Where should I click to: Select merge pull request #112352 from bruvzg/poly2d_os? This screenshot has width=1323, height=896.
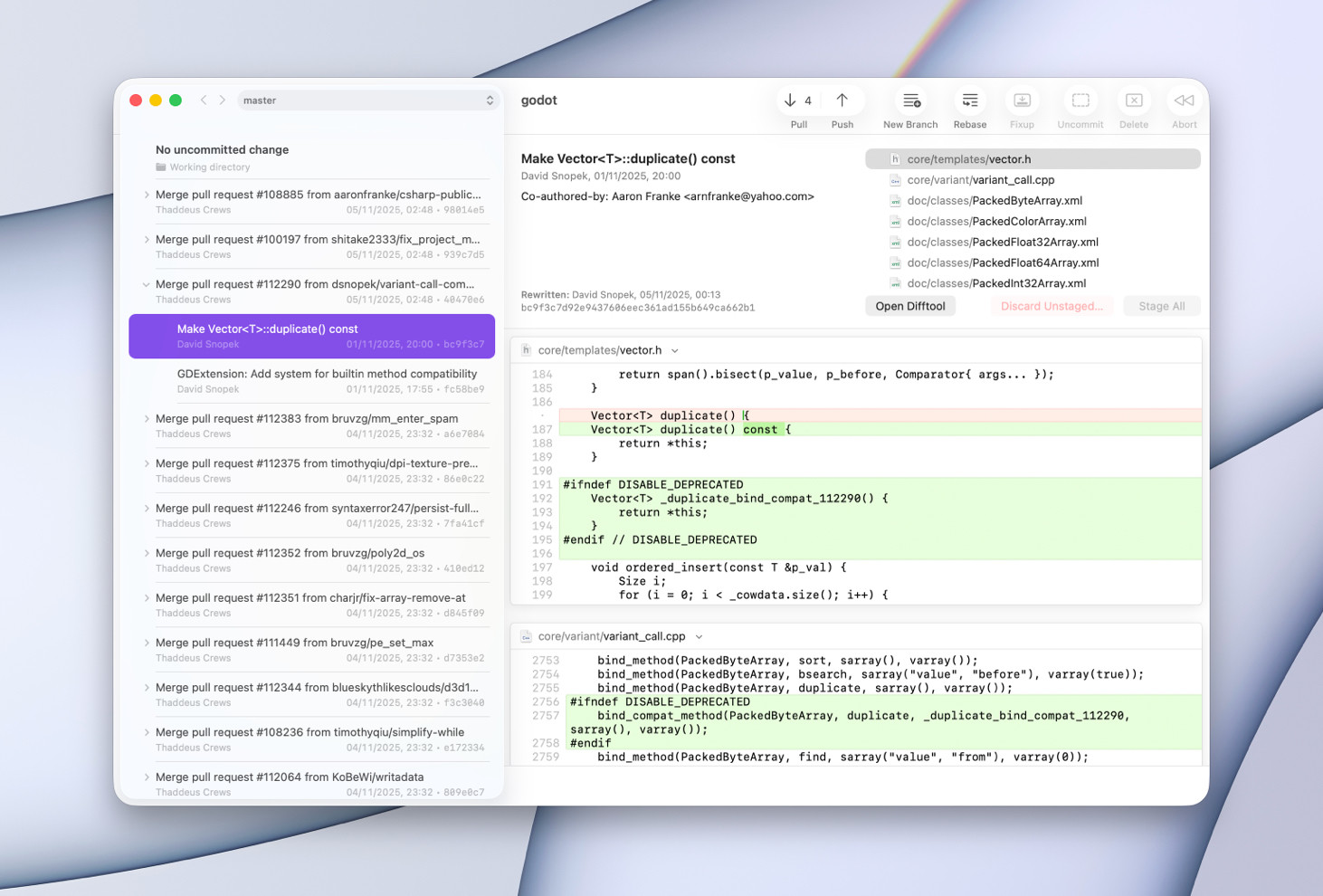coord(312,560)
